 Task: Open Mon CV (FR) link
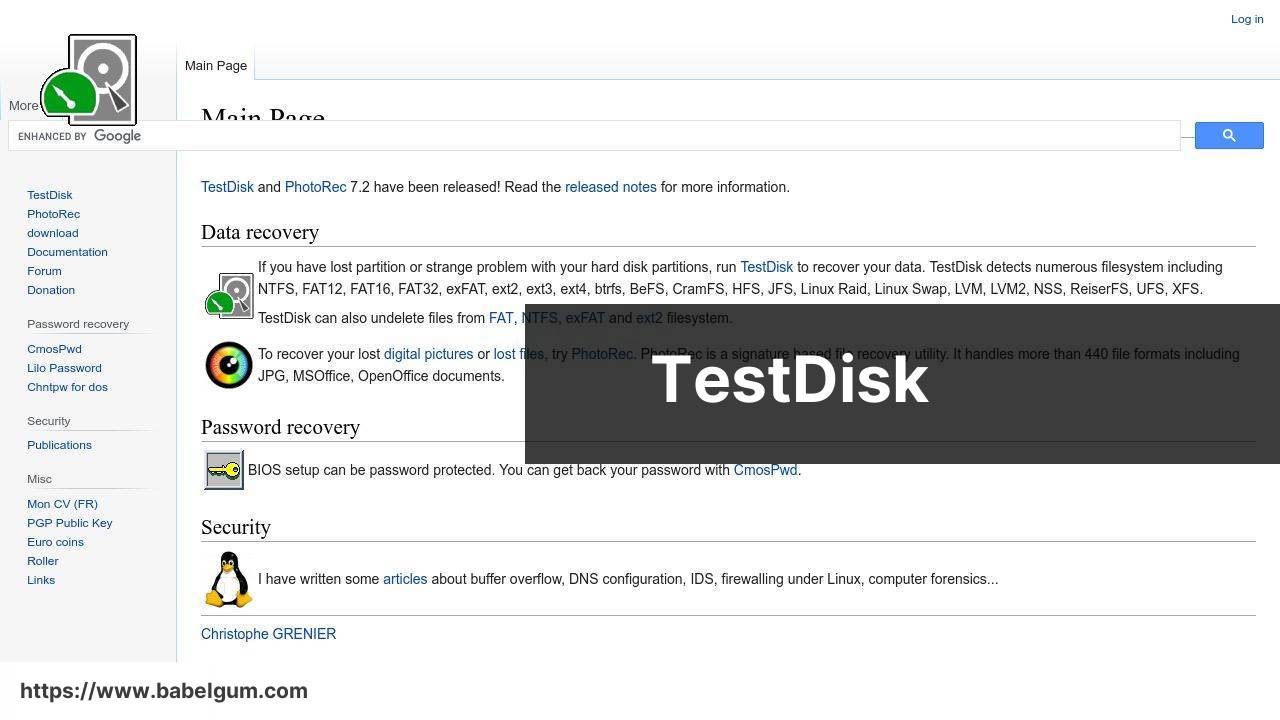click(x=62, y=504)
